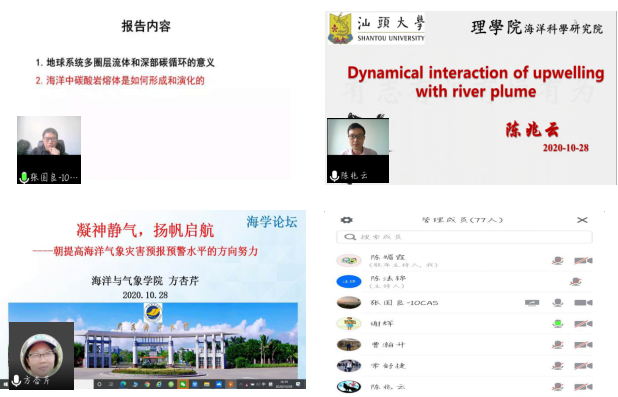Mute 张国良-IOCAS microphone in member list
This screenshot has width=618, height=397.
558,302
